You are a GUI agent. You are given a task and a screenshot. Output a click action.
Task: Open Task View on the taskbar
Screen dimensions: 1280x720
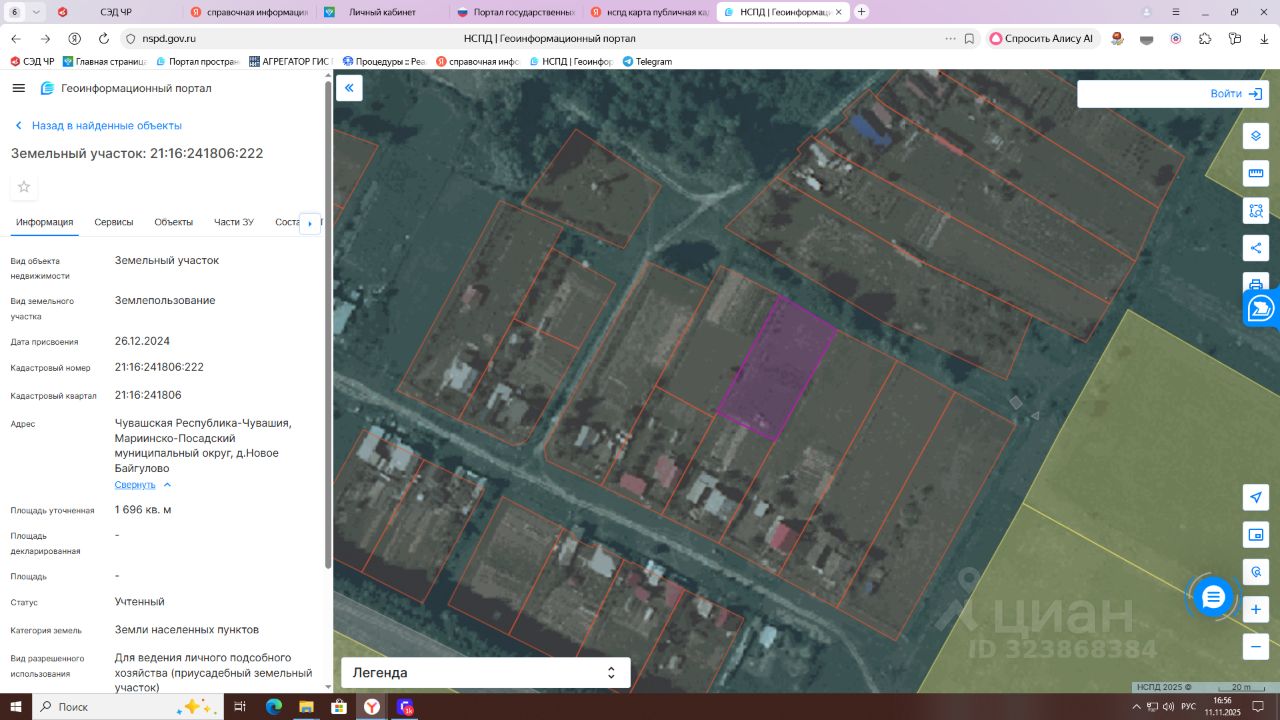click(240, 707)
